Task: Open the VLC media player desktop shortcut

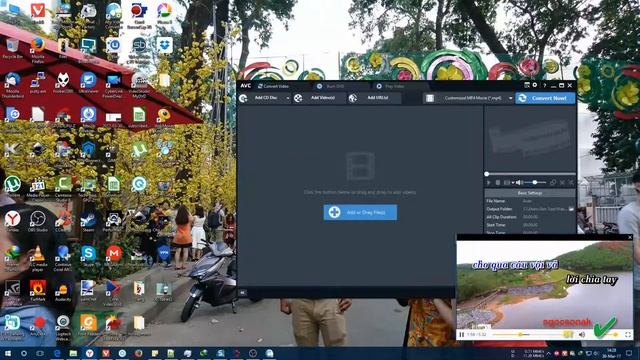Action: pyautogui.click(x=38, y=258)
